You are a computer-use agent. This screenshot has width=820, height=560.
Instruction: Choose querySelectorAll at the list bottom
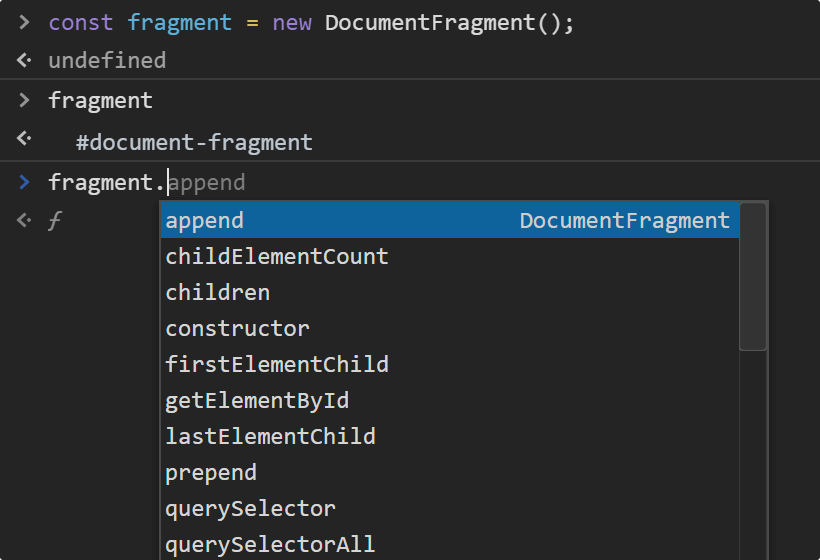coord(271,545)
